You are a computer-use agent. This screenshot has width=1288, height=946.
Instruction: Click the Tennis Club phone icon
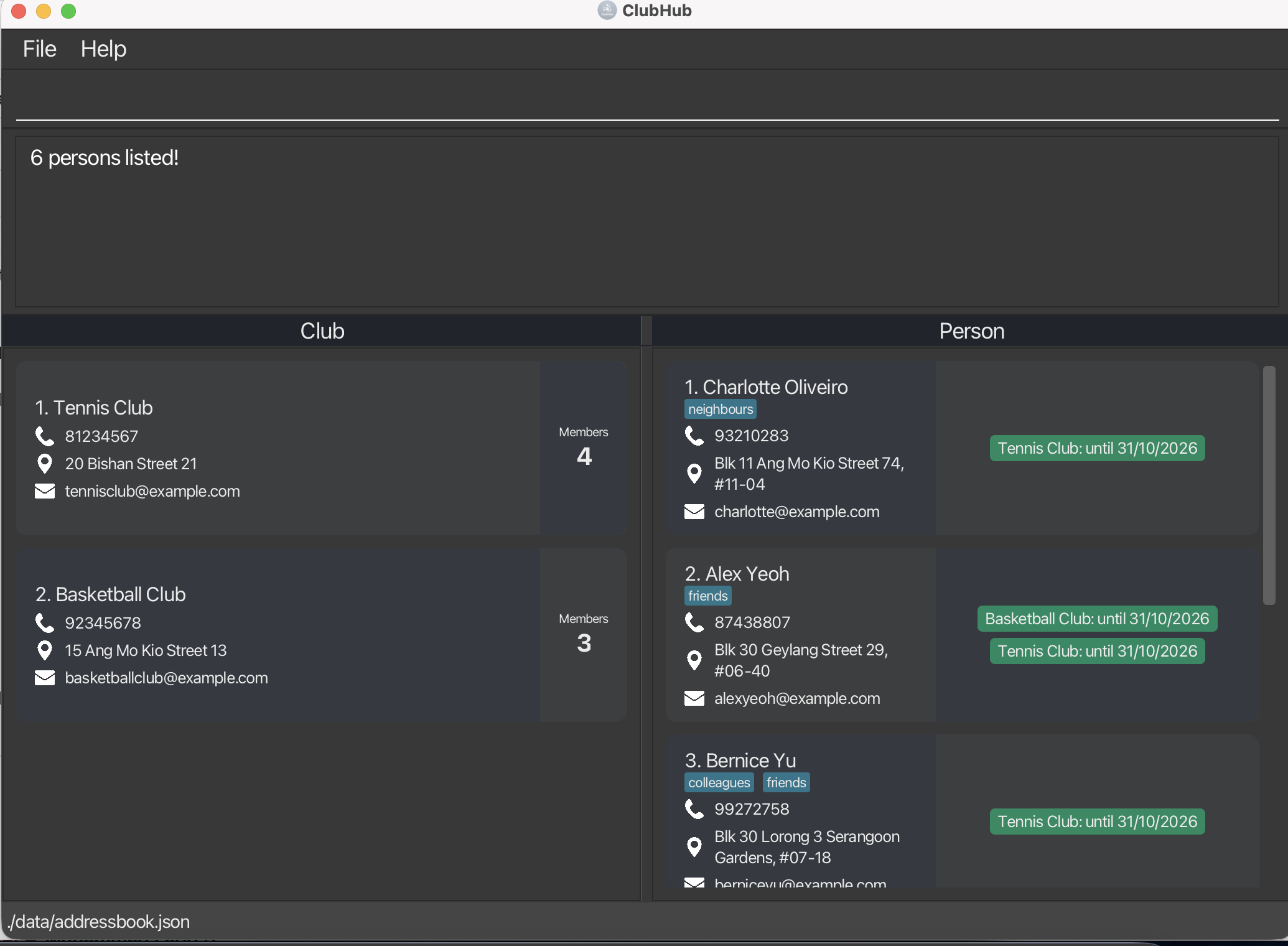coord(45,436)
